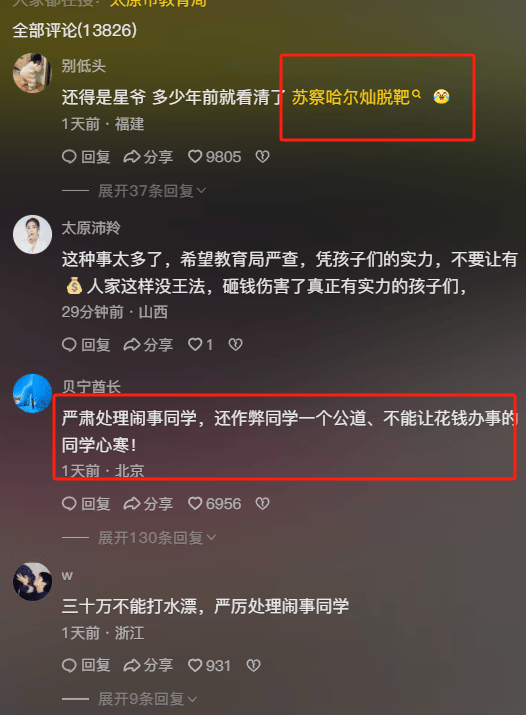This screenshot has width=526, height=715.
Task: Expand 130 replies under 贝宁酋长's comment
Action: [x=157, y=538]
